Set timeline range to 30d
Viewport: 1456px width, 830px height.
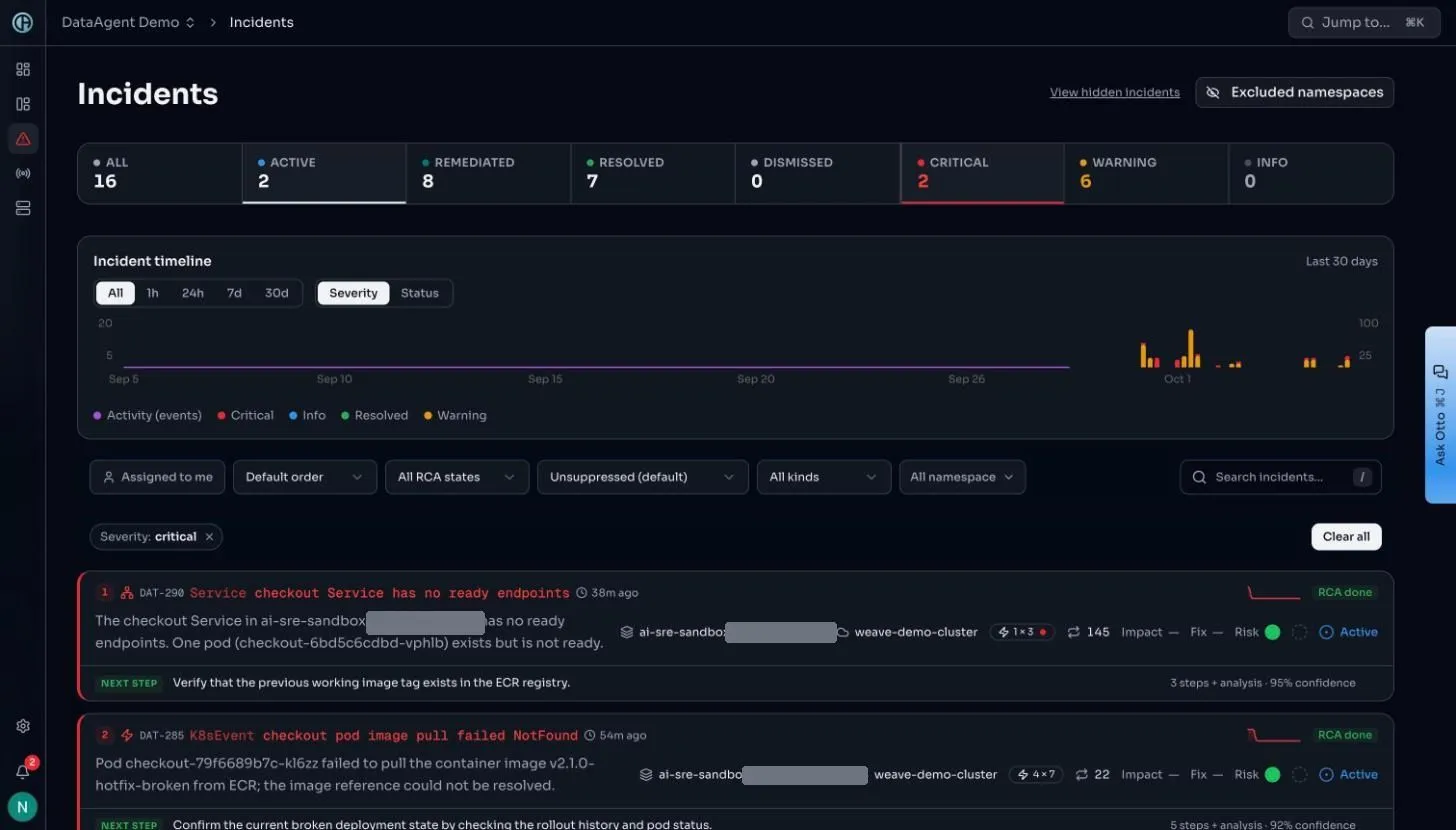point(277,293)
